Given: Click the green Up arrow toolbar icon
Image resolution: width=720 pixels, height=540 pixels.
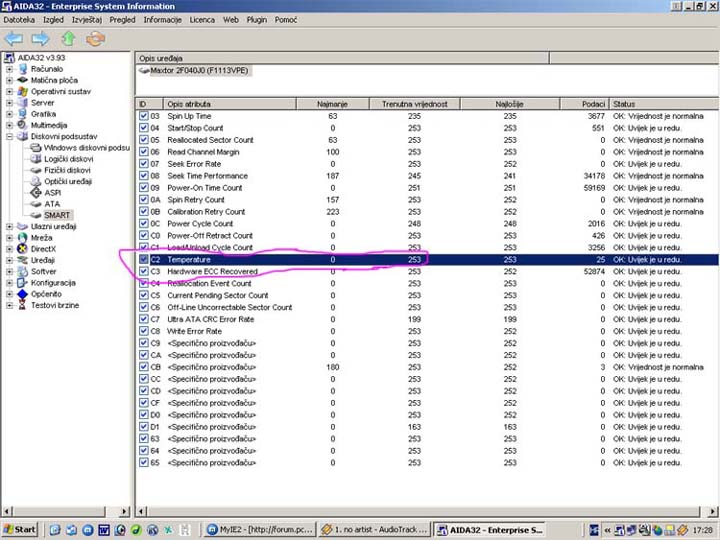Looking at the screenshot, I should point(68,39).
